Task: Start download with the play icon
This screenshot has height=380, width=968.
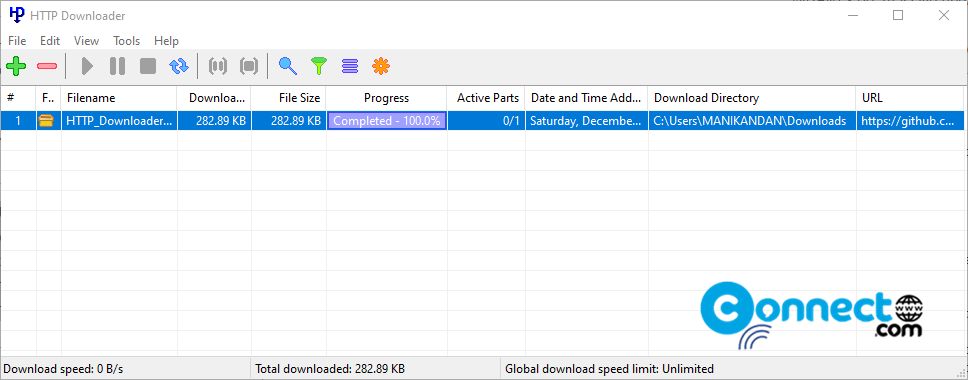Action: (87, 66)
